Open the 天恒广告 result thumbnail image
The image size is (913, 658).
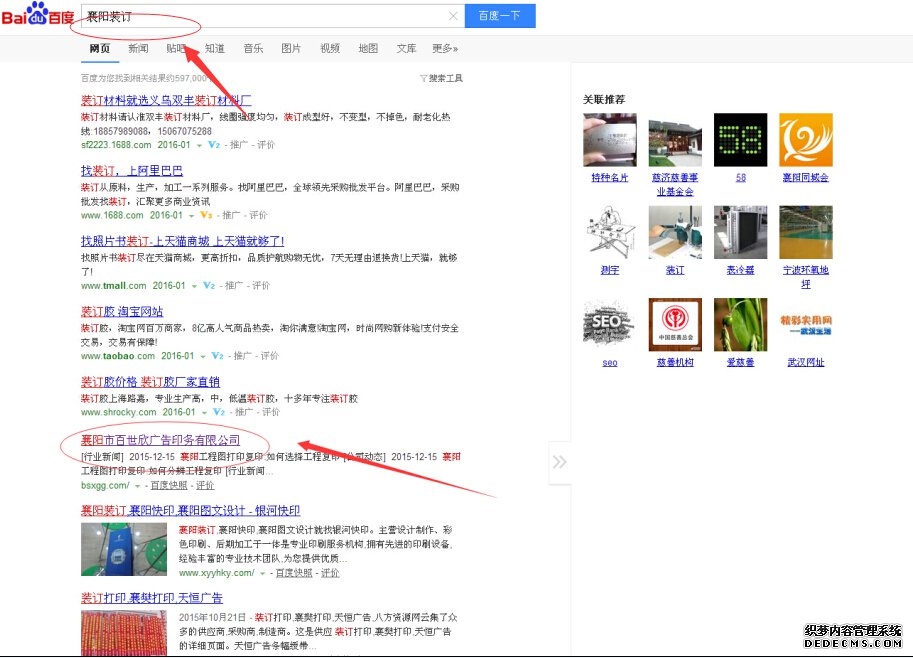tap(123, 633)
